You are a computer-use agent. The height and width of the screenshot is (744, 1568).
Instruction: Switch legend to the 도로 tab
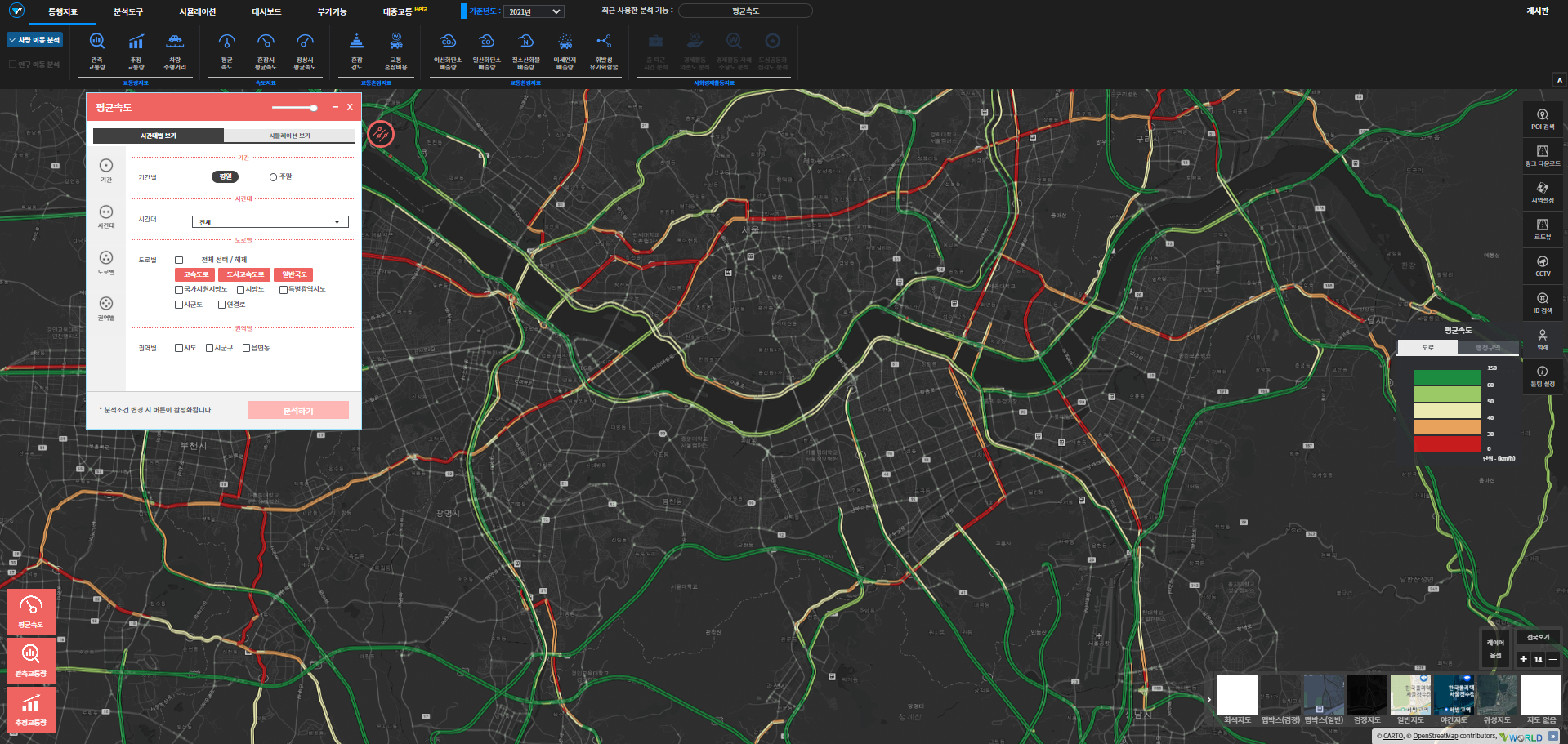tap(1427, 348)
